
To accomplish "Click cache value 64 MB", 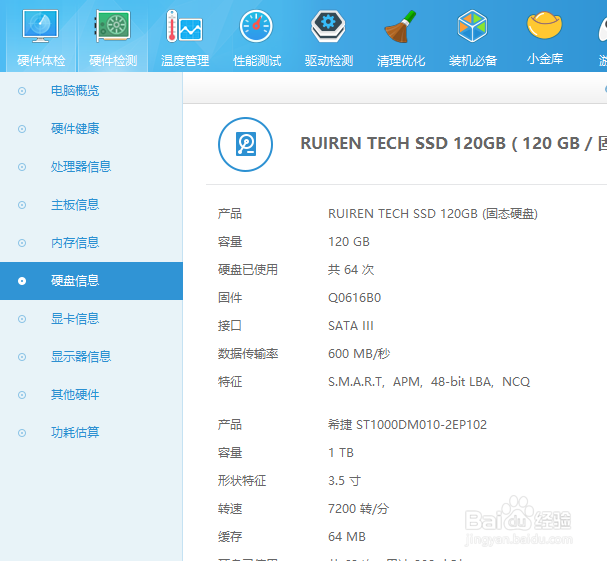I will 347,537.
